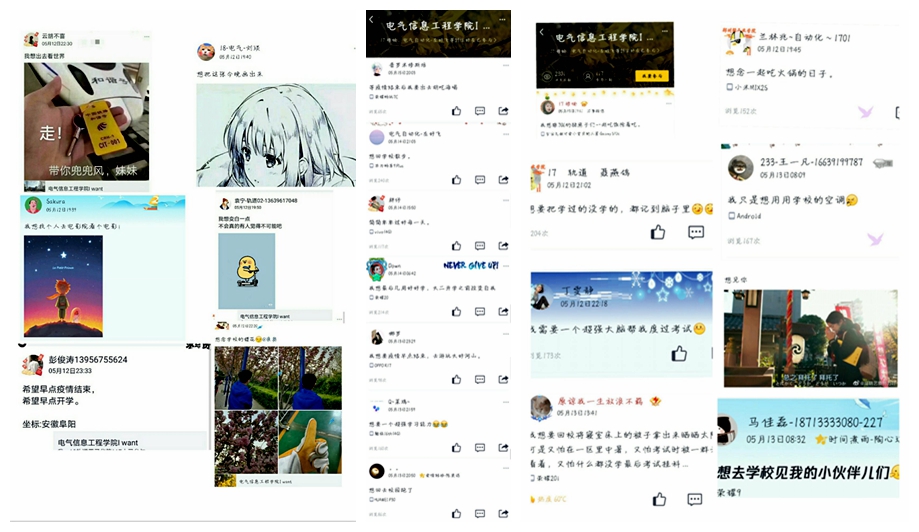This screenshot has width=919, height=532.
Task: Open three-dot menu in leftmost 电气信息工程学院 header
Action: tap(503, 19)
